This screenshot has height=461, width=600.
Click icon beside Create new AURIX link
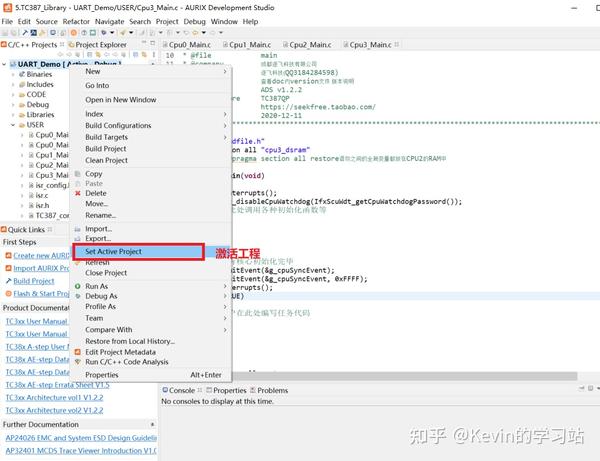8,256
